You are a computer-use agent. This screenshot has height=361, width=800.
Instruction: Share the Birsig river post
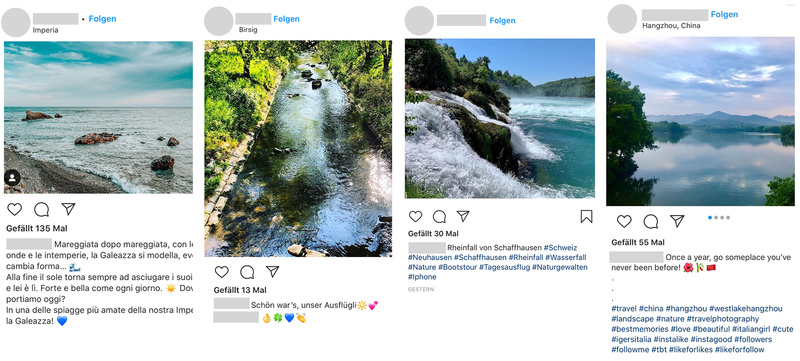pos(273,271)
